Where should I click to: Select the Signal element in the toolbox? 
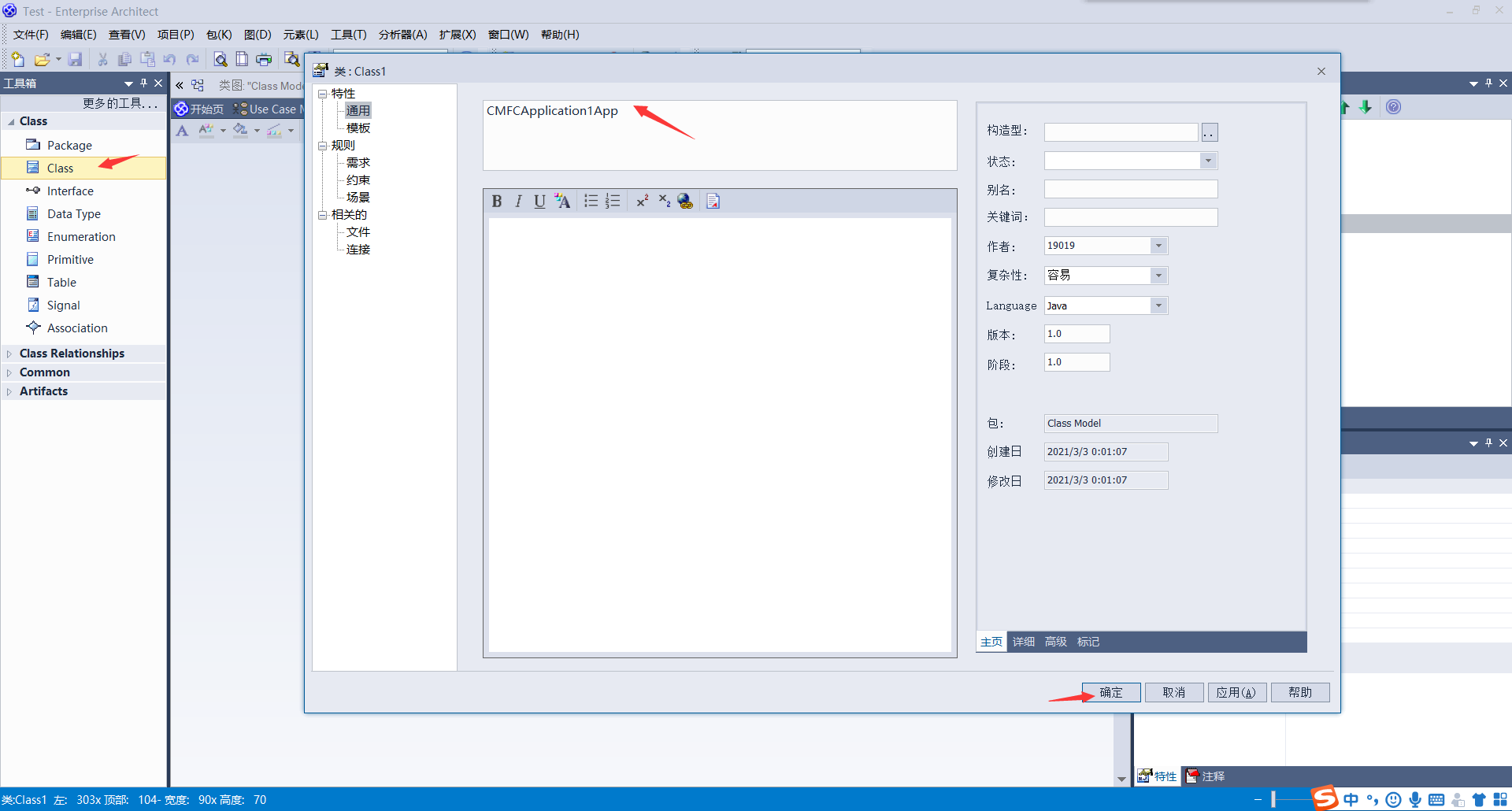tap(63, 305)
